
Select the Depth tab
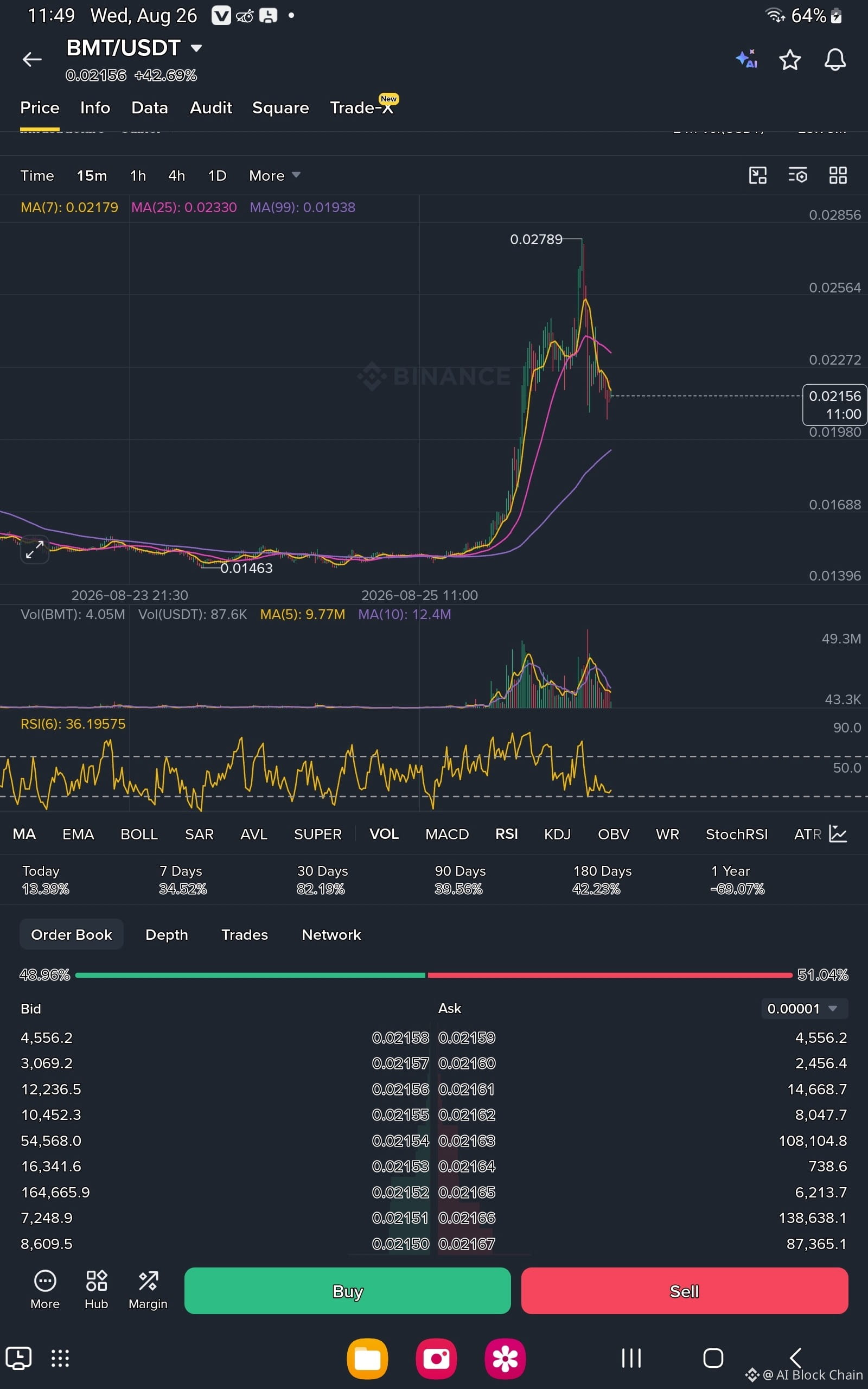tap(167, 934)
